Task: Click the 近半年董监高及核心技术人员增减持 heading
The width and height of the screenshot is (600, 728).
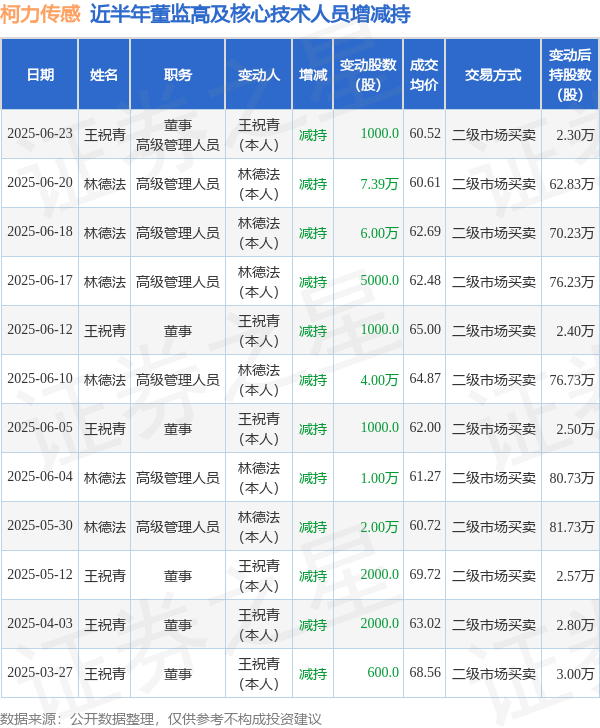Action: click(250, 14)
